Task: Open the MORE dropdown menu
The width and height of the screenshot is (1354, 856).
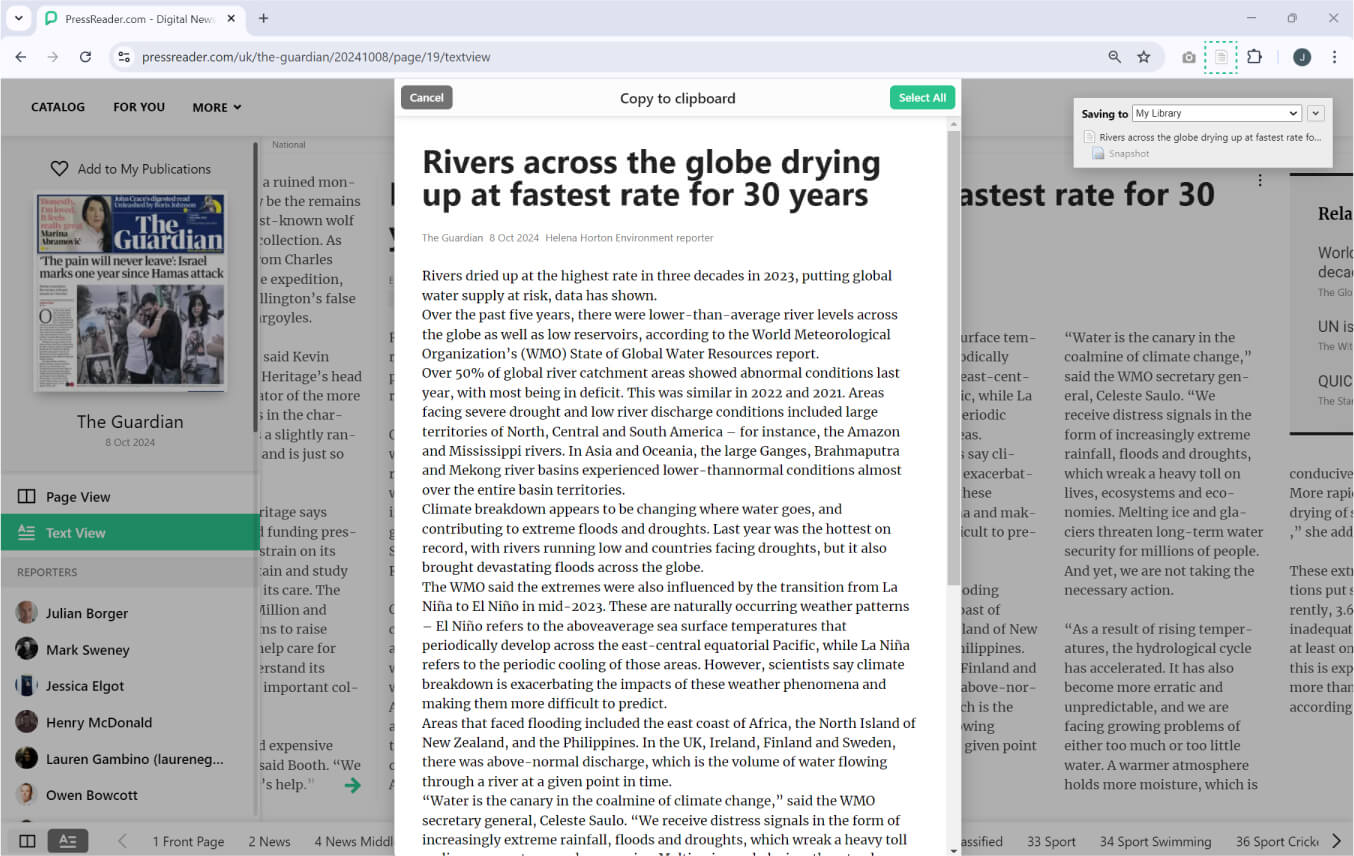Action: pyautogui.click(x=216, y=107)
